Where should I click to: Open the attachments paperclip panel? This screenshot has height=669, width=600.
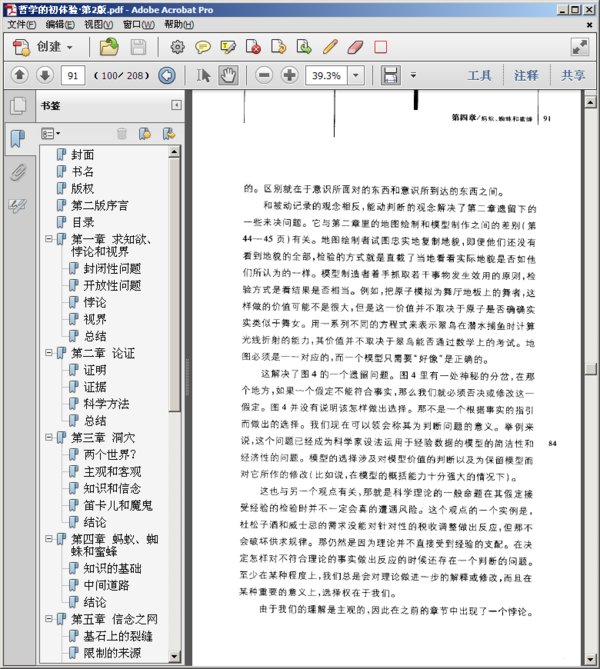[x=18, y=172]
